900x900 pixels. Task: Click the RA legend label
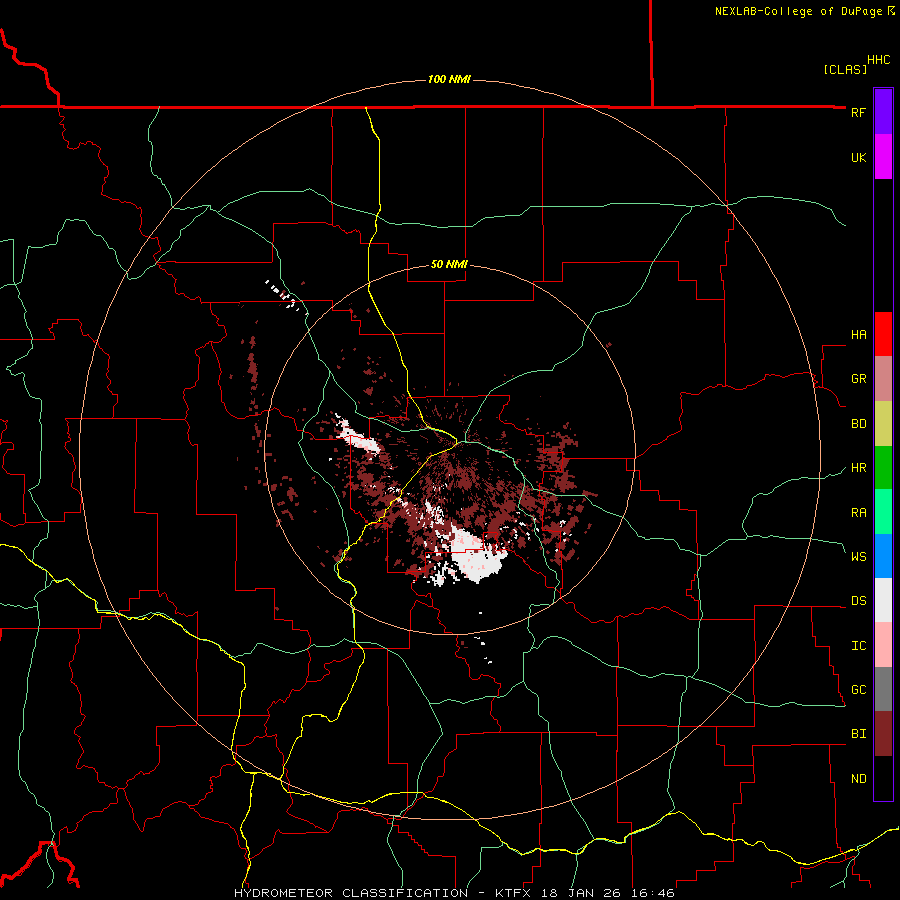point(859,512)
